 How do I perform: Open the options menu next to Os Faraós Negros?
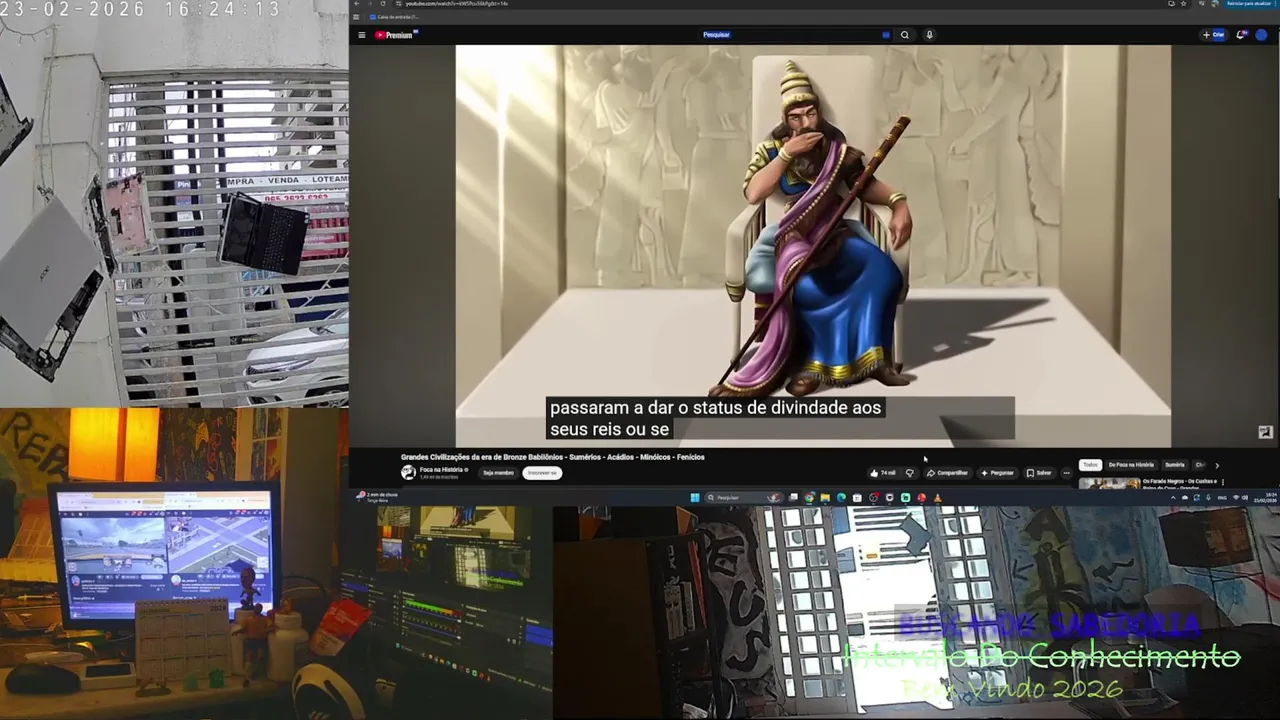tap(1223, 482)
